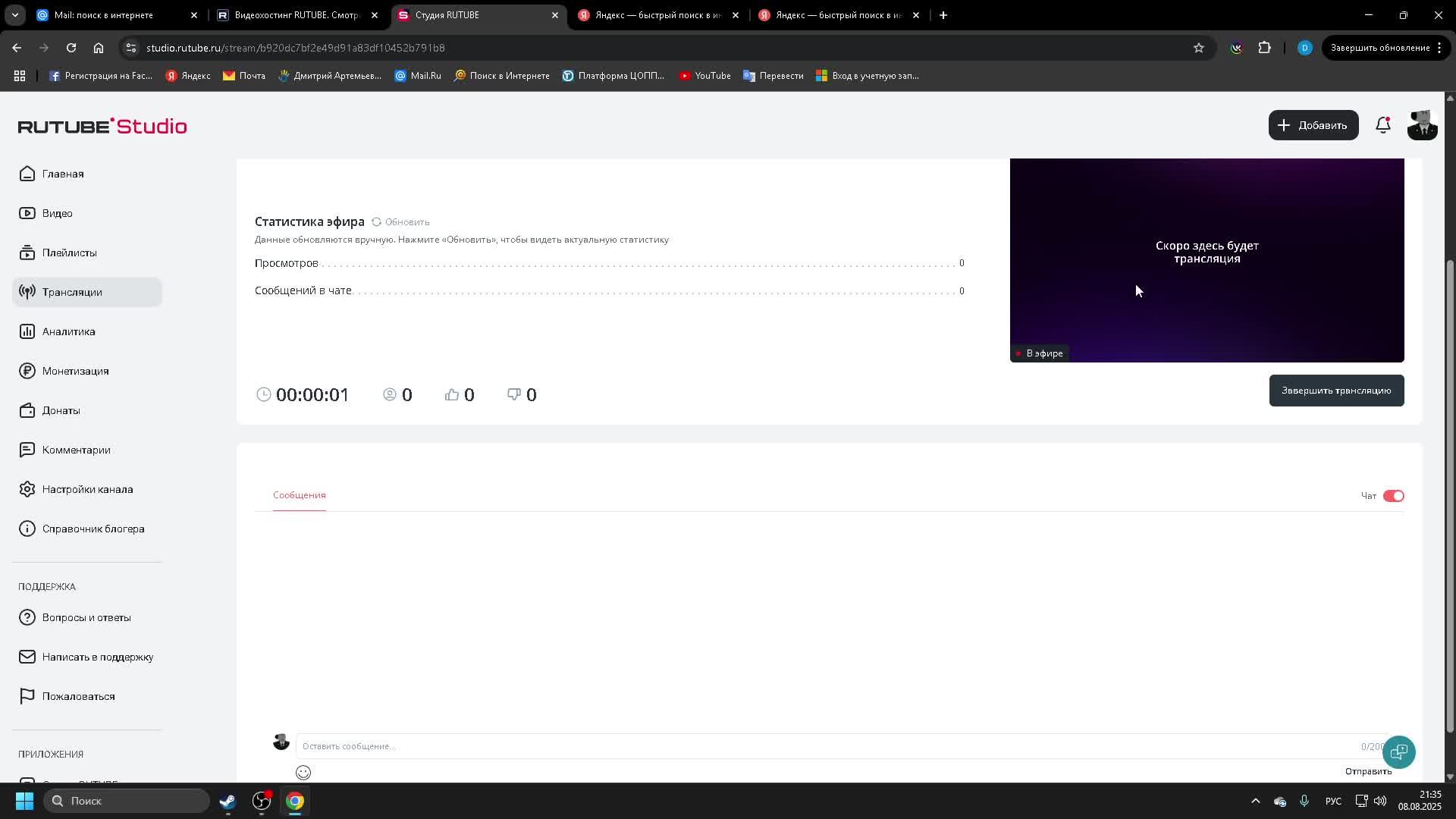Open OBS Studio from the taskbar

click(262, 801)
